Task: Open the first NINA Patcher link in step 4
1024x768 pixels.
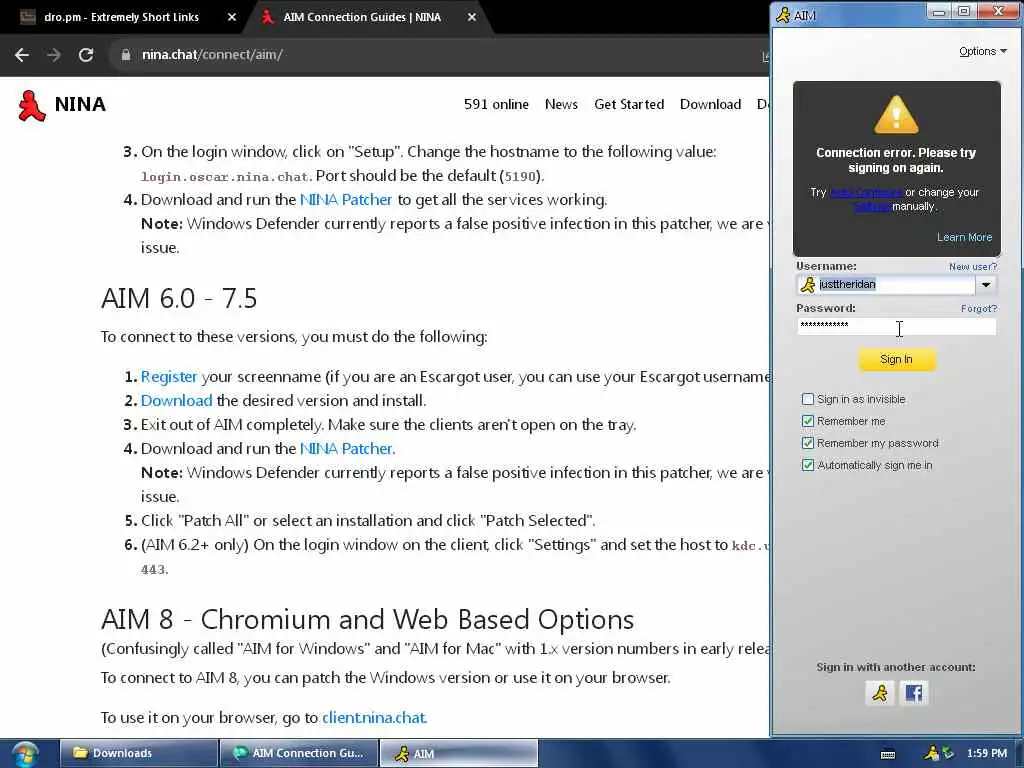Action: tap(345, 200)
